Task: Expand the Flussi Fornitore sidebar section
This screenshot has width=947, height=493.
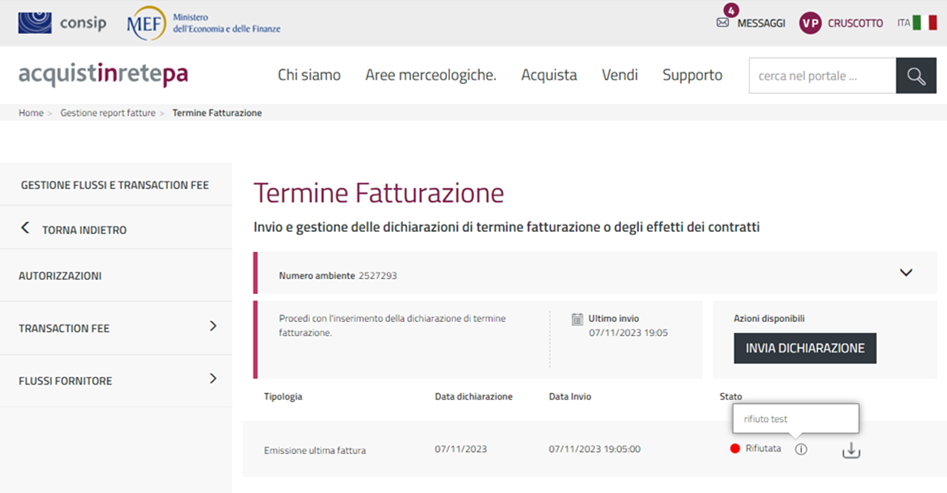Action: point(213,379)
